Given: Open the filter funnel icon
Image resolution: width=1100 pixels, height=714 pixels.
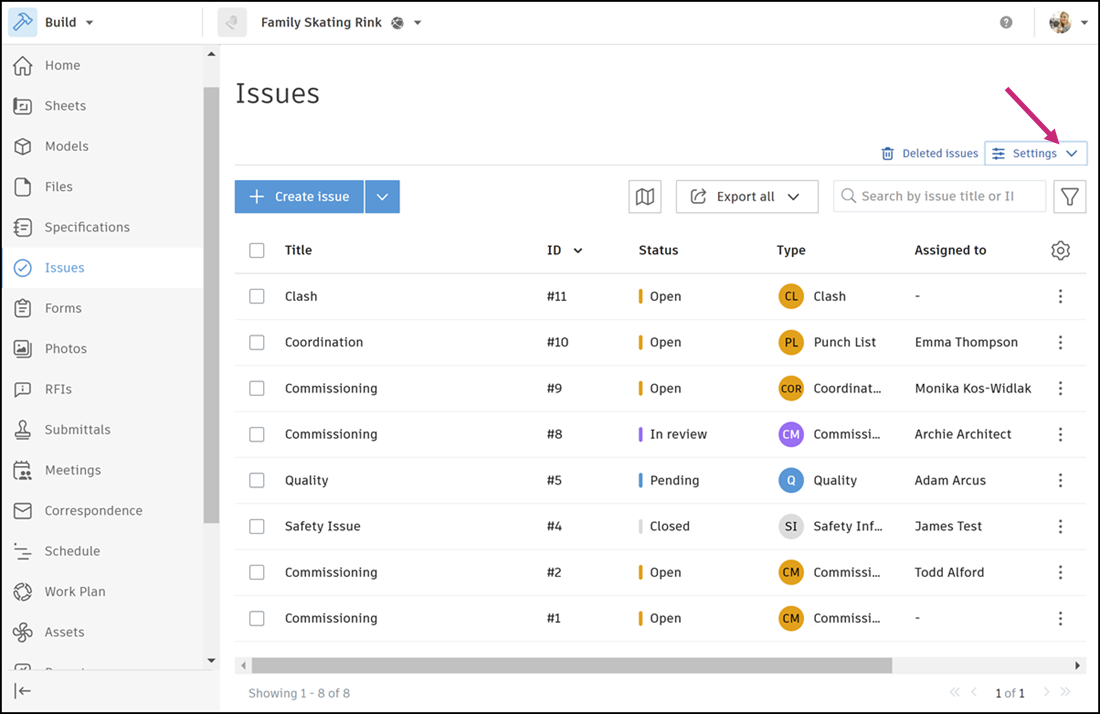Looking at the screenshot, I should click(x=1069, y=196).
